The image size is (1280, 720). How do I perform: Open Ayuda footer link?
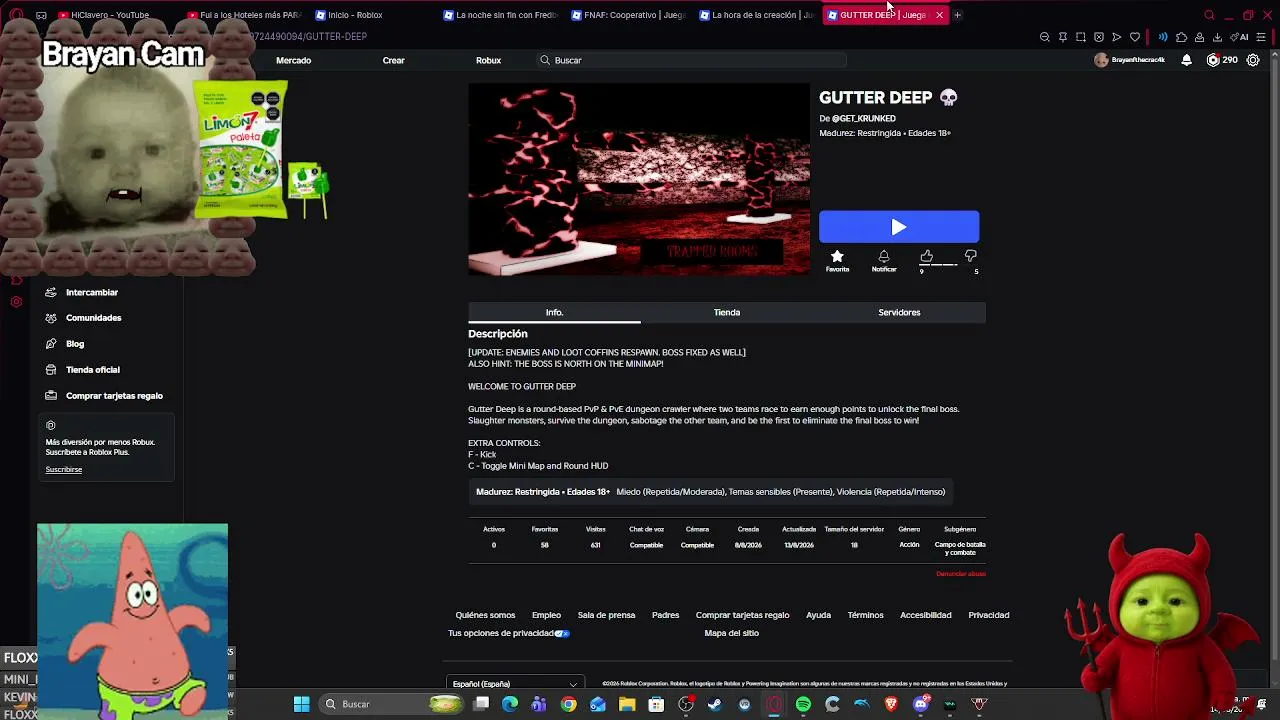(x=818, y=615)
